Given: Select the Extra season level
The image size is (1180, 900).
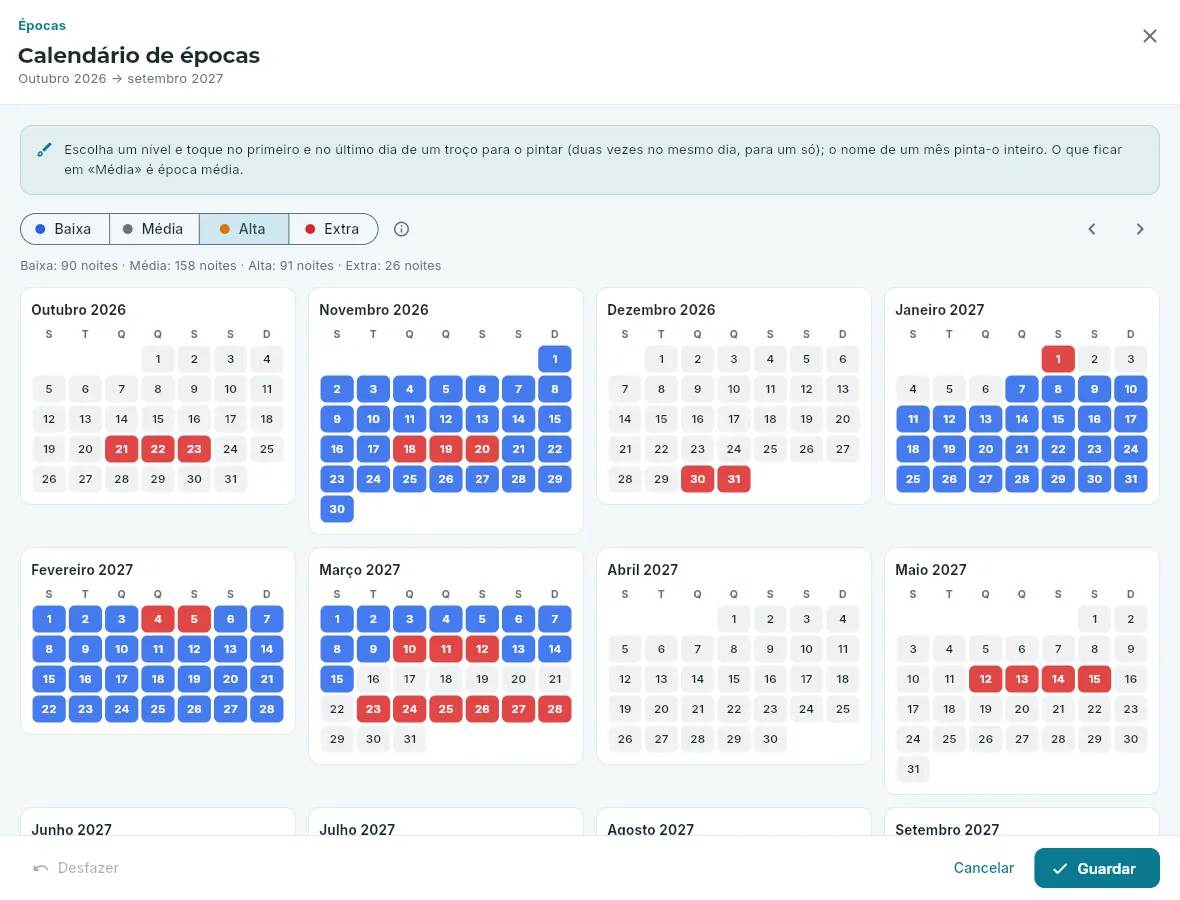Looking at the screenshot, I should (x=333, y=229).
